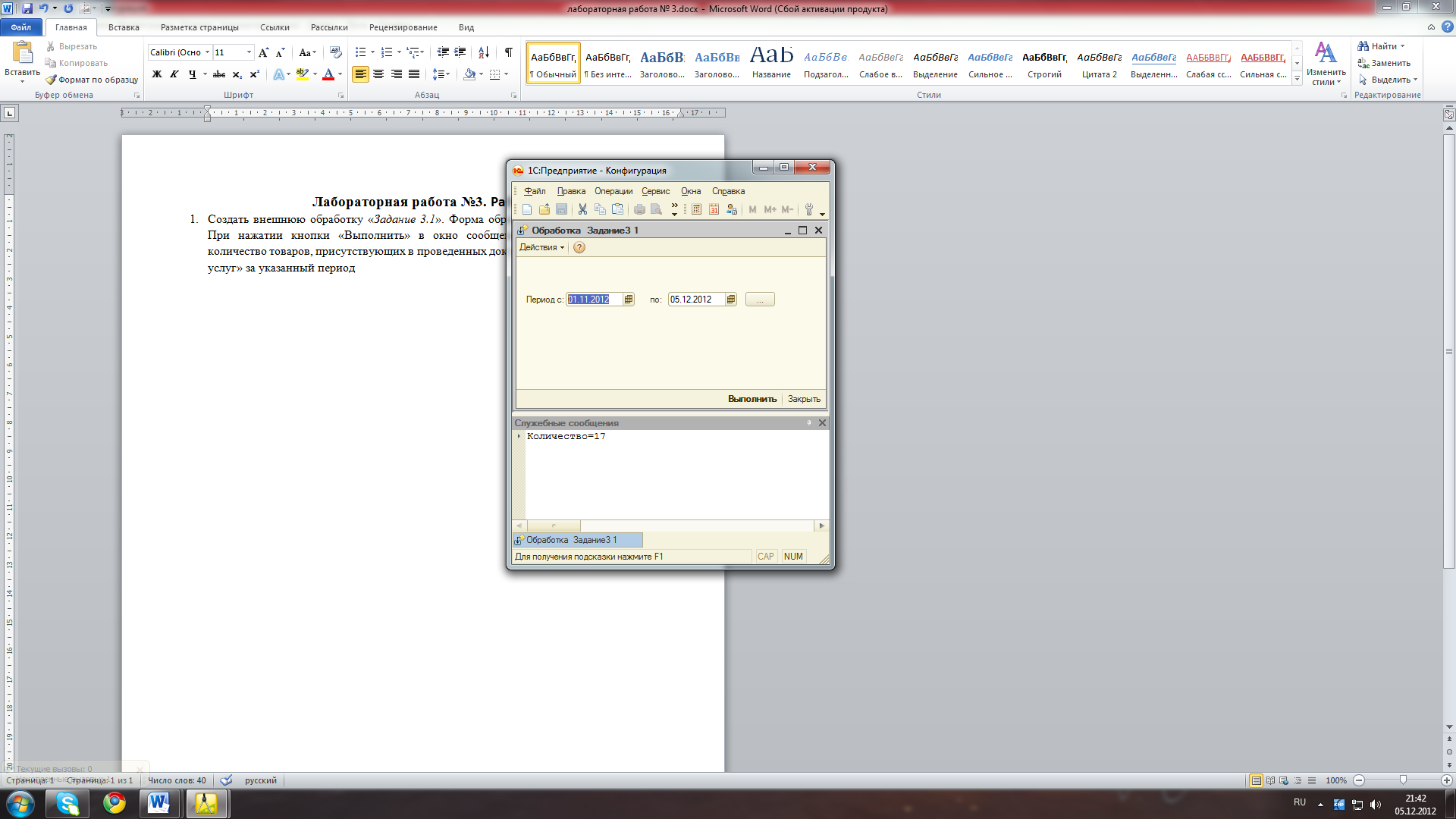The image size is (1456, 819).
Task: Open the font name dropdown Calibri
Action: [207, 52]
